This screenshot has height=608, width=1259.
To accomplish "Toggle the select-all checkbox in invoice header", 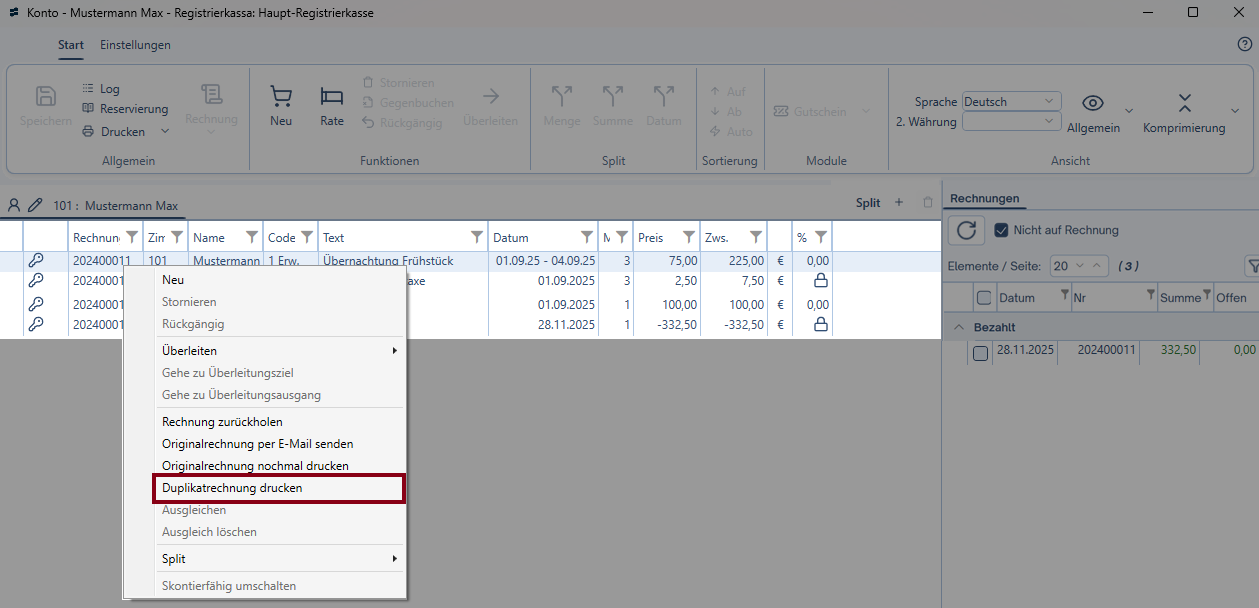I will click(984, 298).
